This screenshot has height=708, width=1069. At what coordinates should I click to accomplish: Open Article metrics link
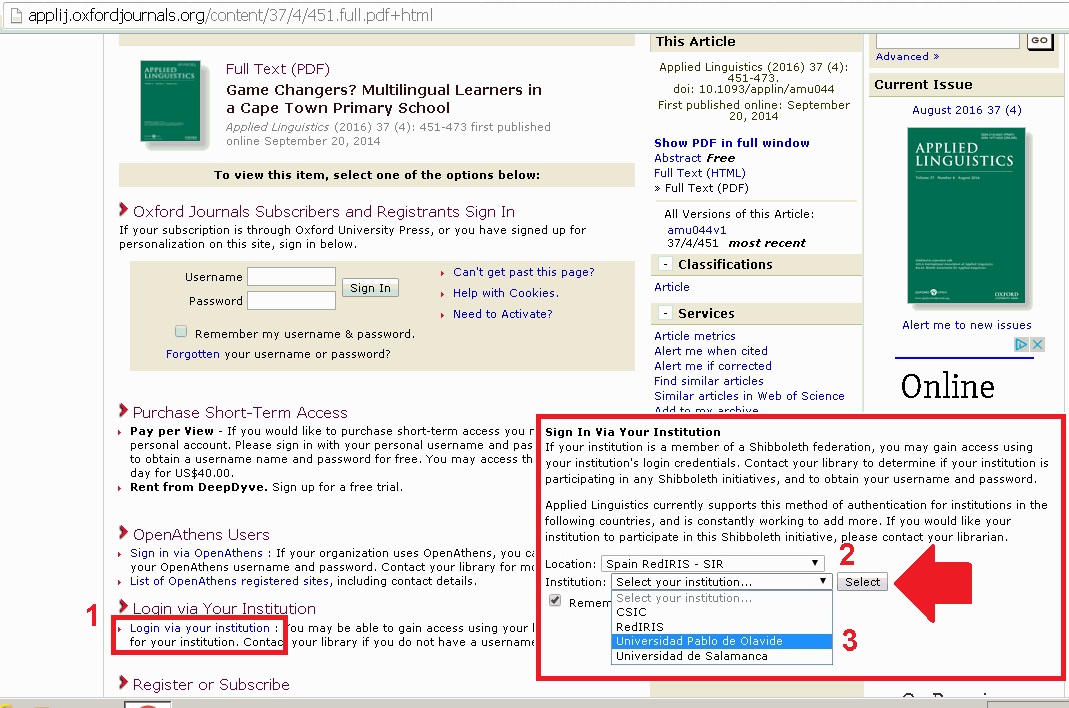coord(695,336)
